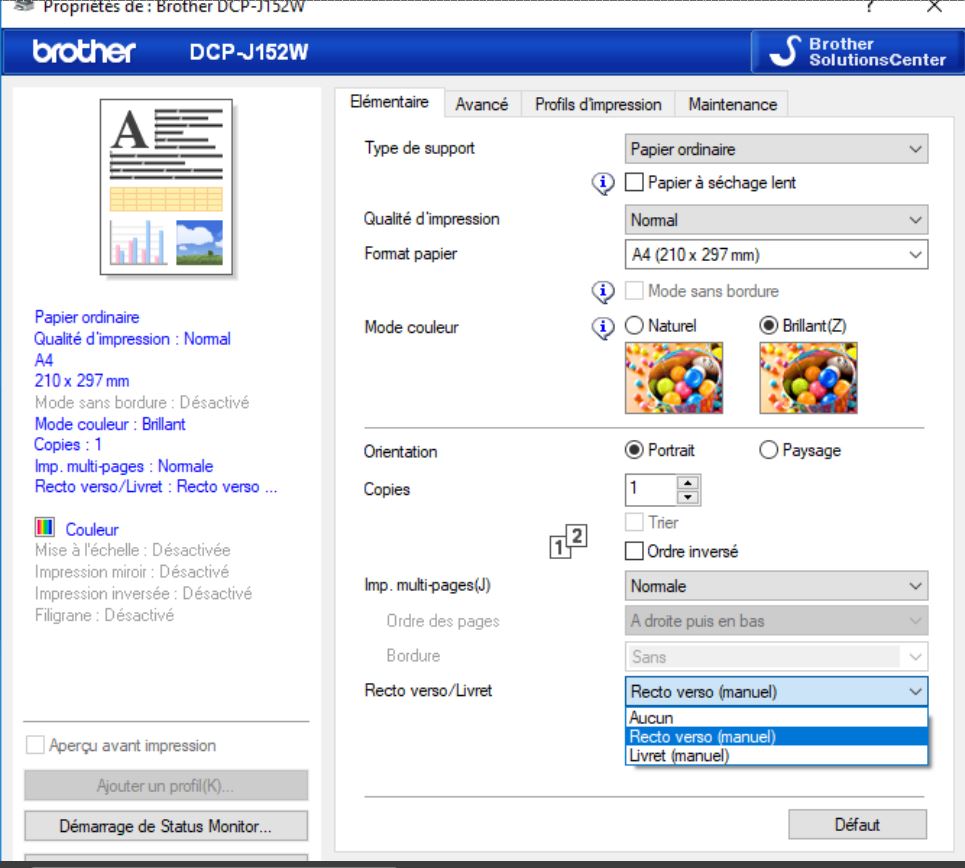The width and height of the screenshot is (965, 868).
Task: Click the info icon next to Mode couleur
Action: tap(603, 328)
